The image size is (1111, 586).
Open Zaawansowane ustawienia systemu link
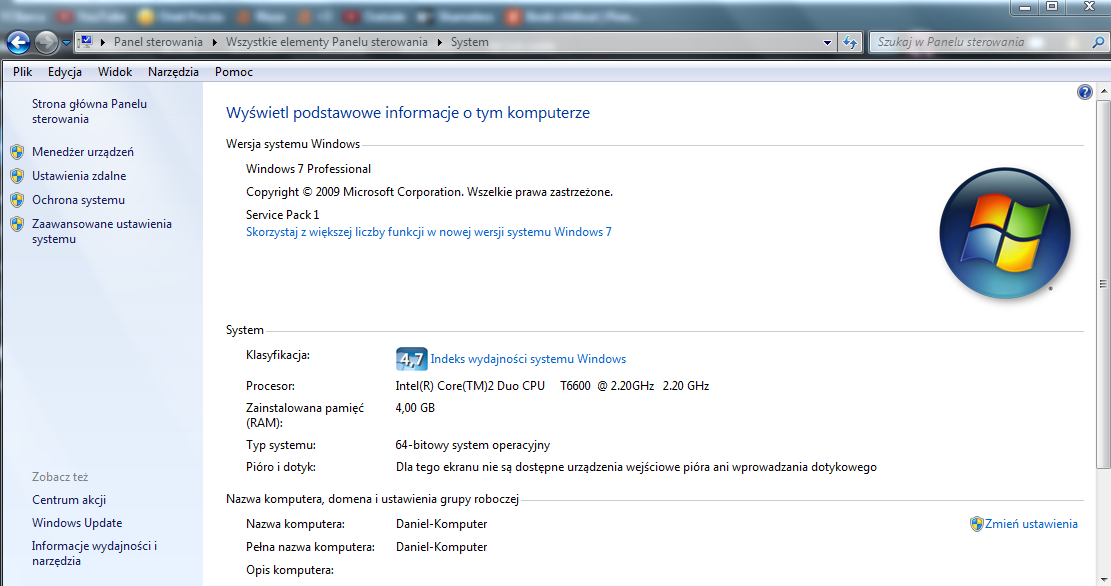pyautogui.click(x=101, y=231)
